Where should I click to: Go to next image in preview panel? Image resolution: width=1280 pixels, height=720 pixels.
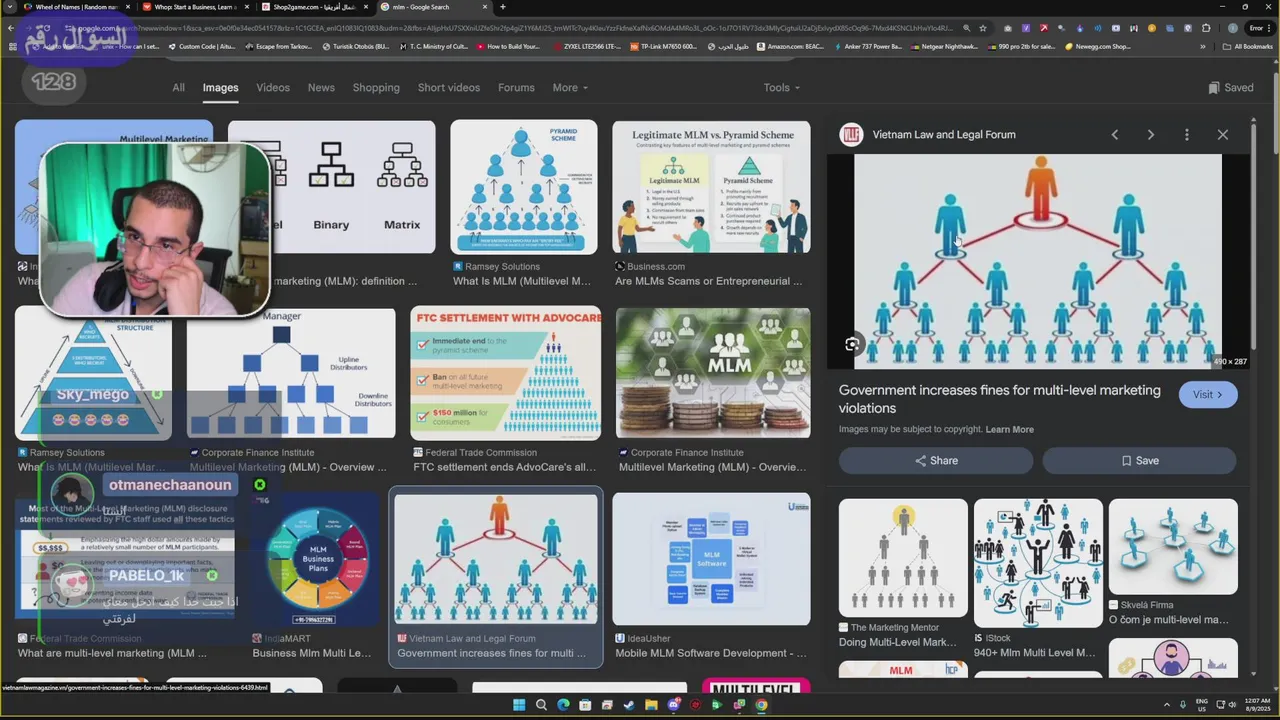[1150, 134]
